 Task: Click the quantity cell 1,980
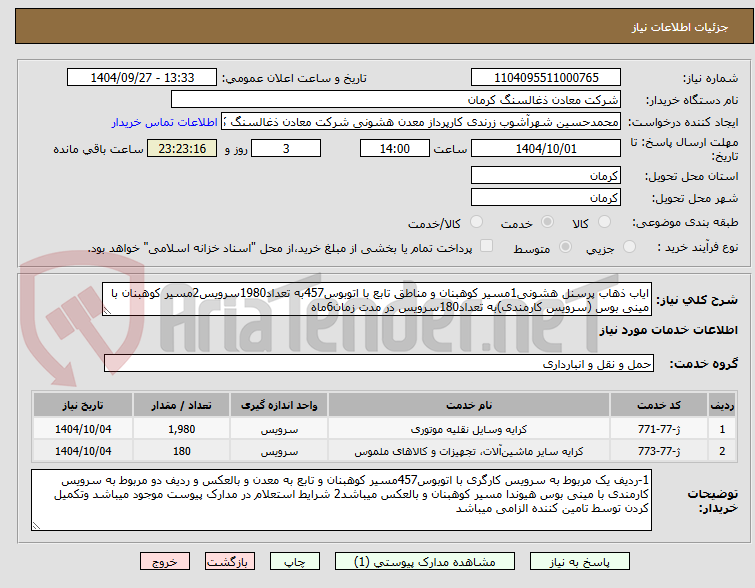click(182, 429)
